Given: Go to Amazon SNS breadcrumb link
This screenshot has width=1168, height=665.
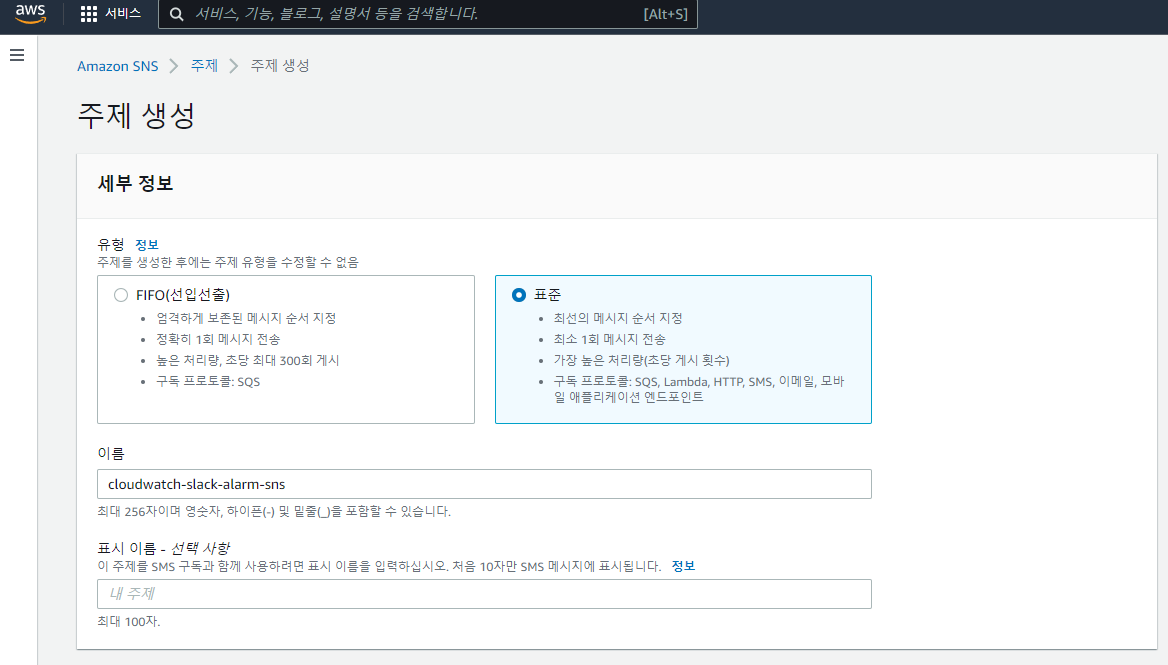Looking at the screenshot, I should (x=118, y=66).
